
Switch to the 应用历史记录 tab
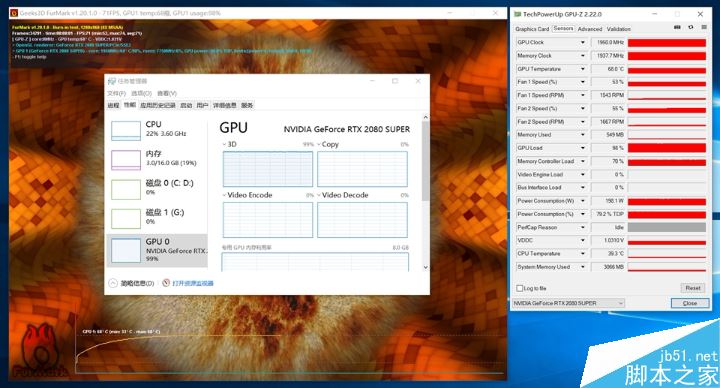tap(158, 105)
